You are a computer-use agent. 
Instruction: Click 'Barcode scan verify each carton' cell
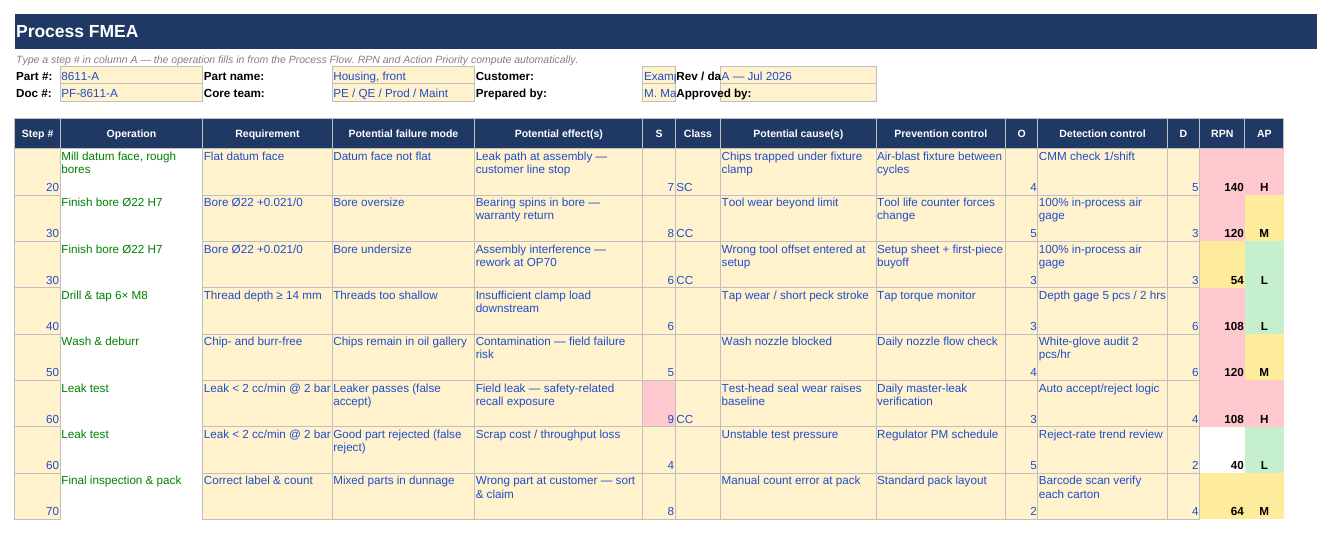(x=1102, y=496)
